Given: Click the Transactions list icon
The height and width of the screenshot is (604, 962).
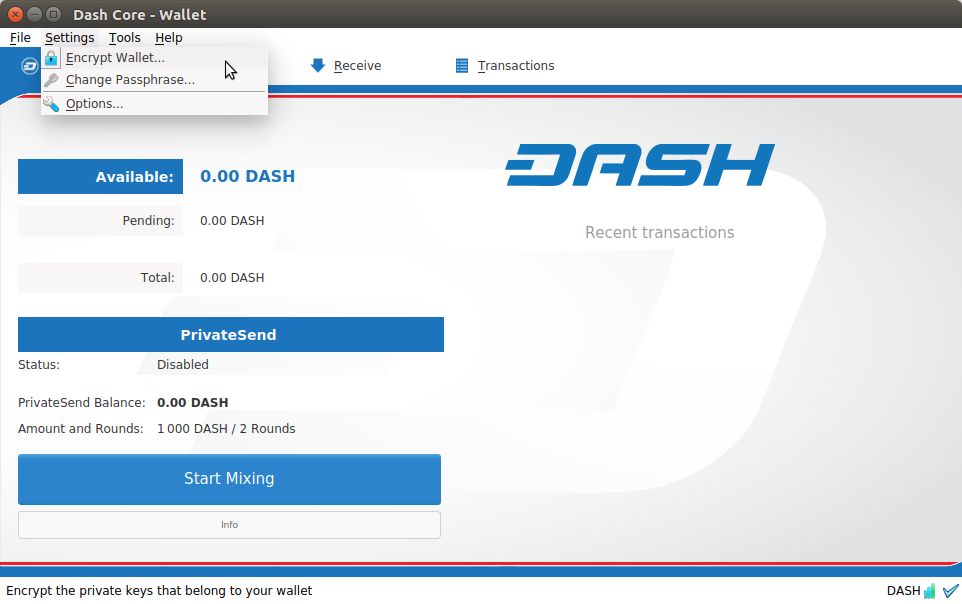Looking at the screenshot, I should pyautogui.click(x=462, y=66).
